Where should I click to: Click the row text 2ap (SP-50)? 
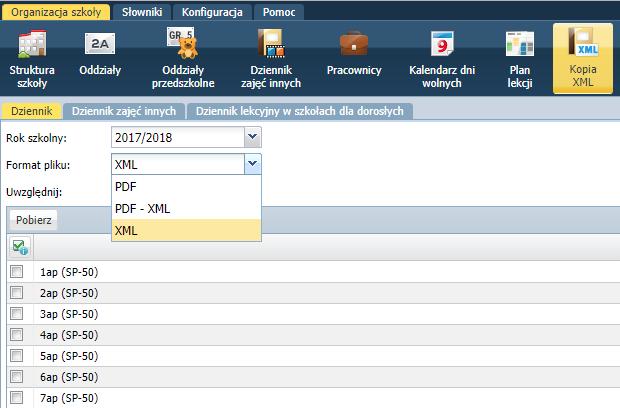[x=69, y=293]
